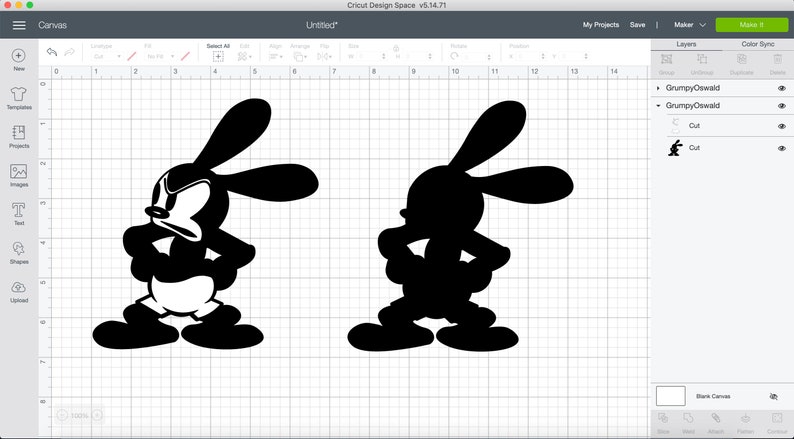
Task: Open the Arrange dropdown
Action: [x=300, y=56]
